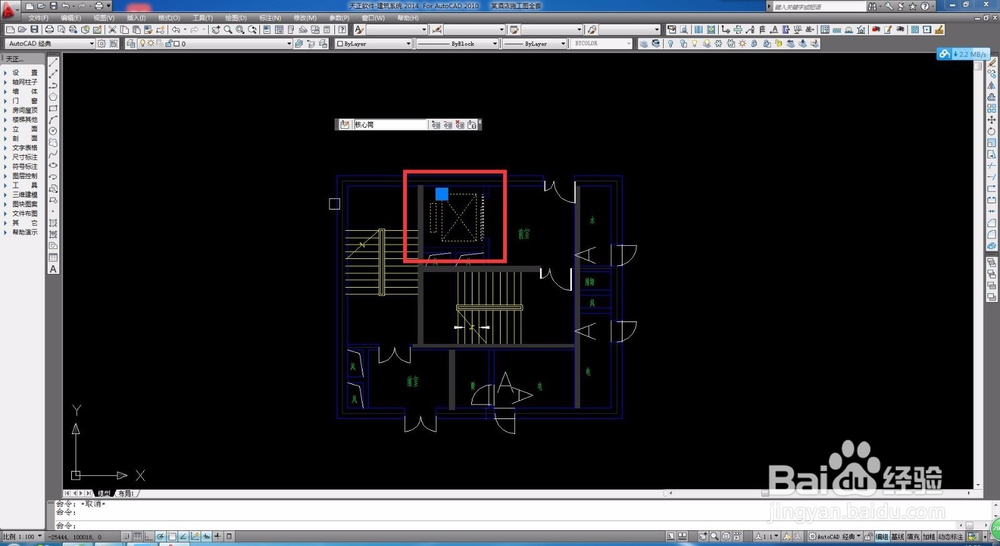Switch to the 模型 tab
This screenshot has width=1000, height=546.
[x=103, y=493]
